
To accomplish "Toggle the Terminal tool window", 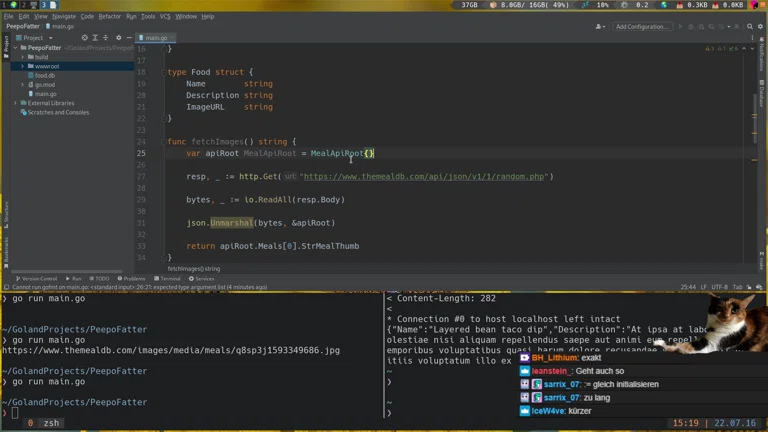I will click(169, 278).
